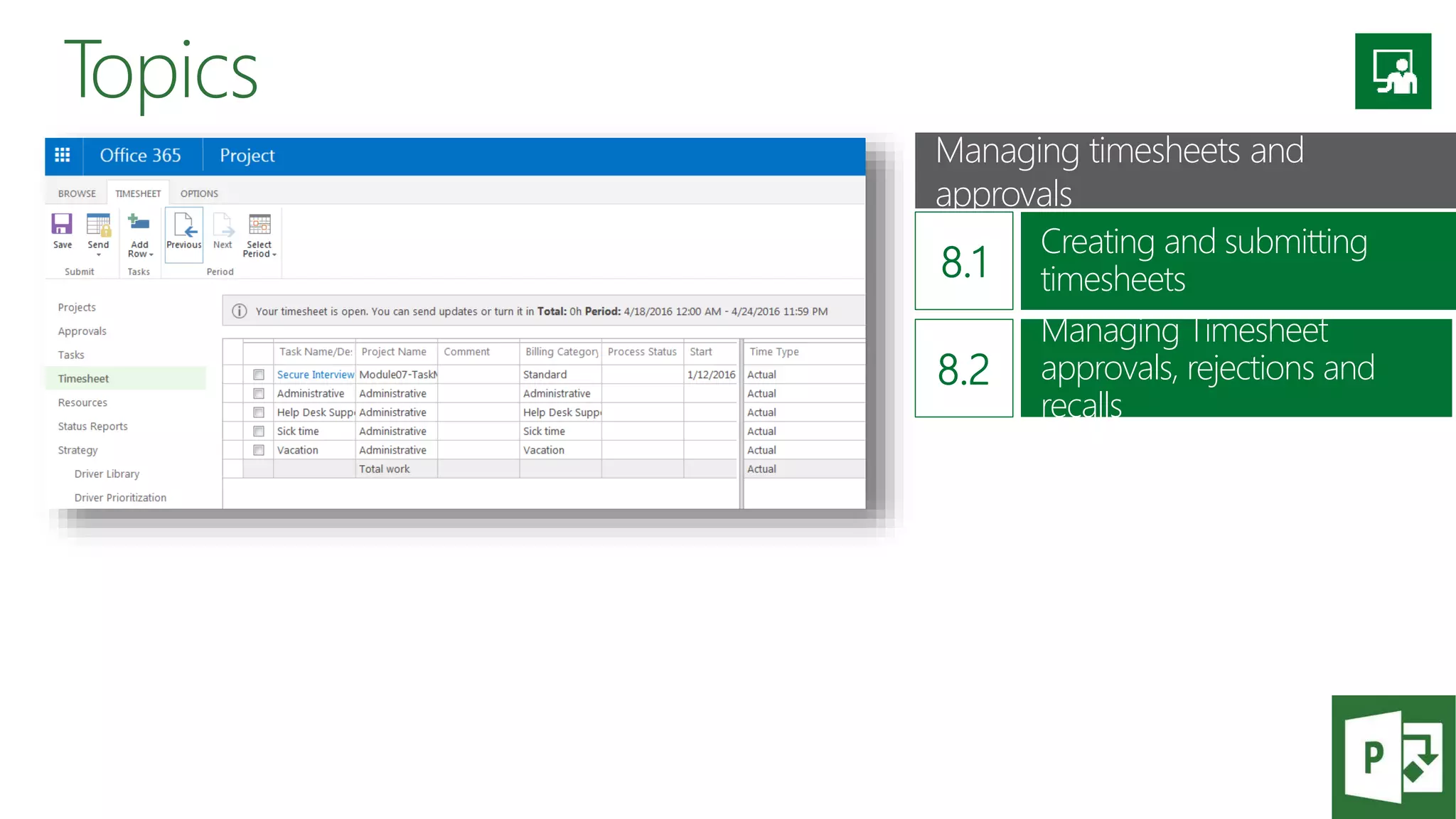Open the Office 365 app launcher grid
The width and height of the screenshot is (1456, 819).
click(63, 155)
